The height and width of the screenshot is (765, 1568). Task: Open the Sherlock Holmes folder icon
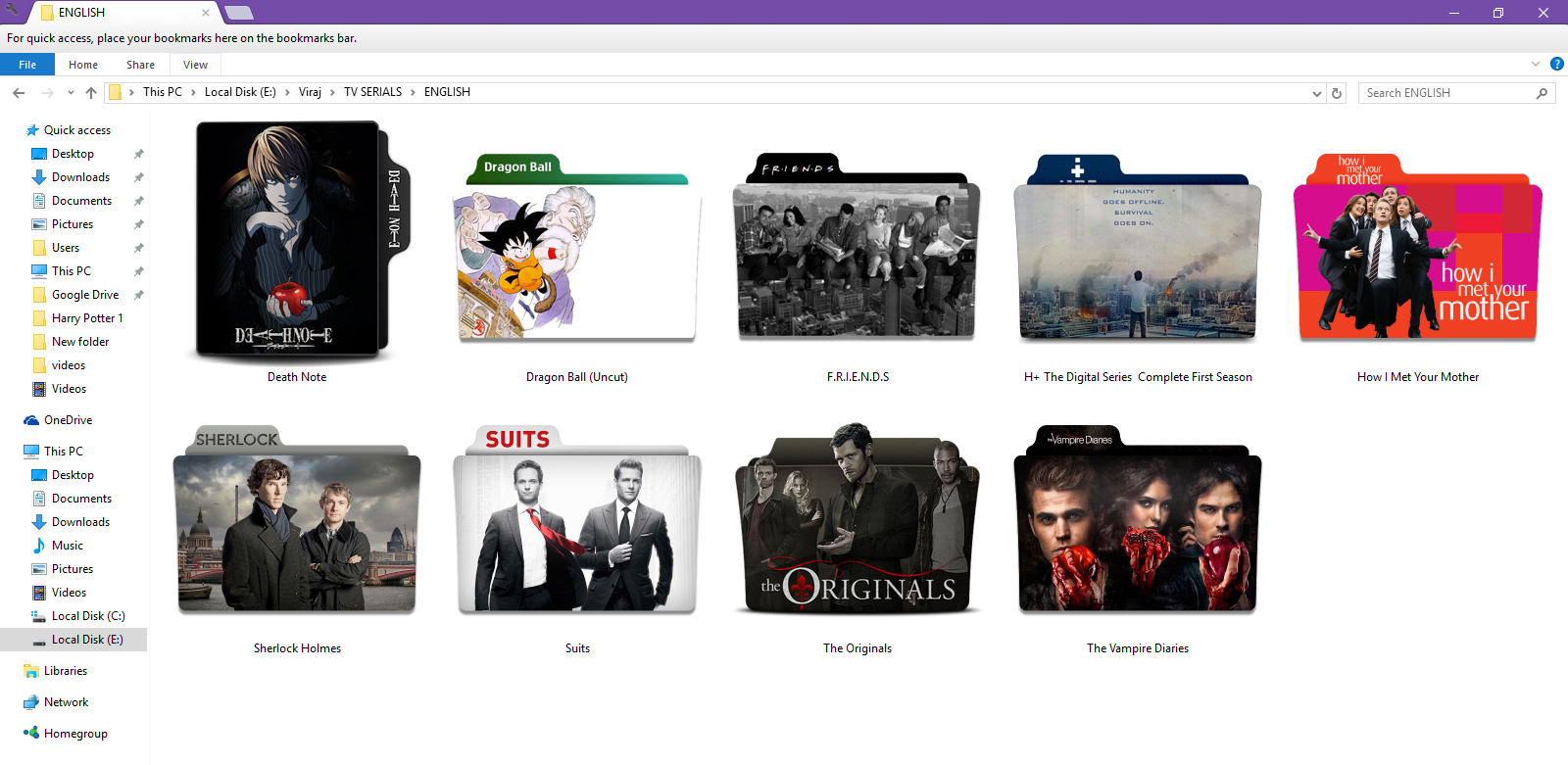pos(297,520)
